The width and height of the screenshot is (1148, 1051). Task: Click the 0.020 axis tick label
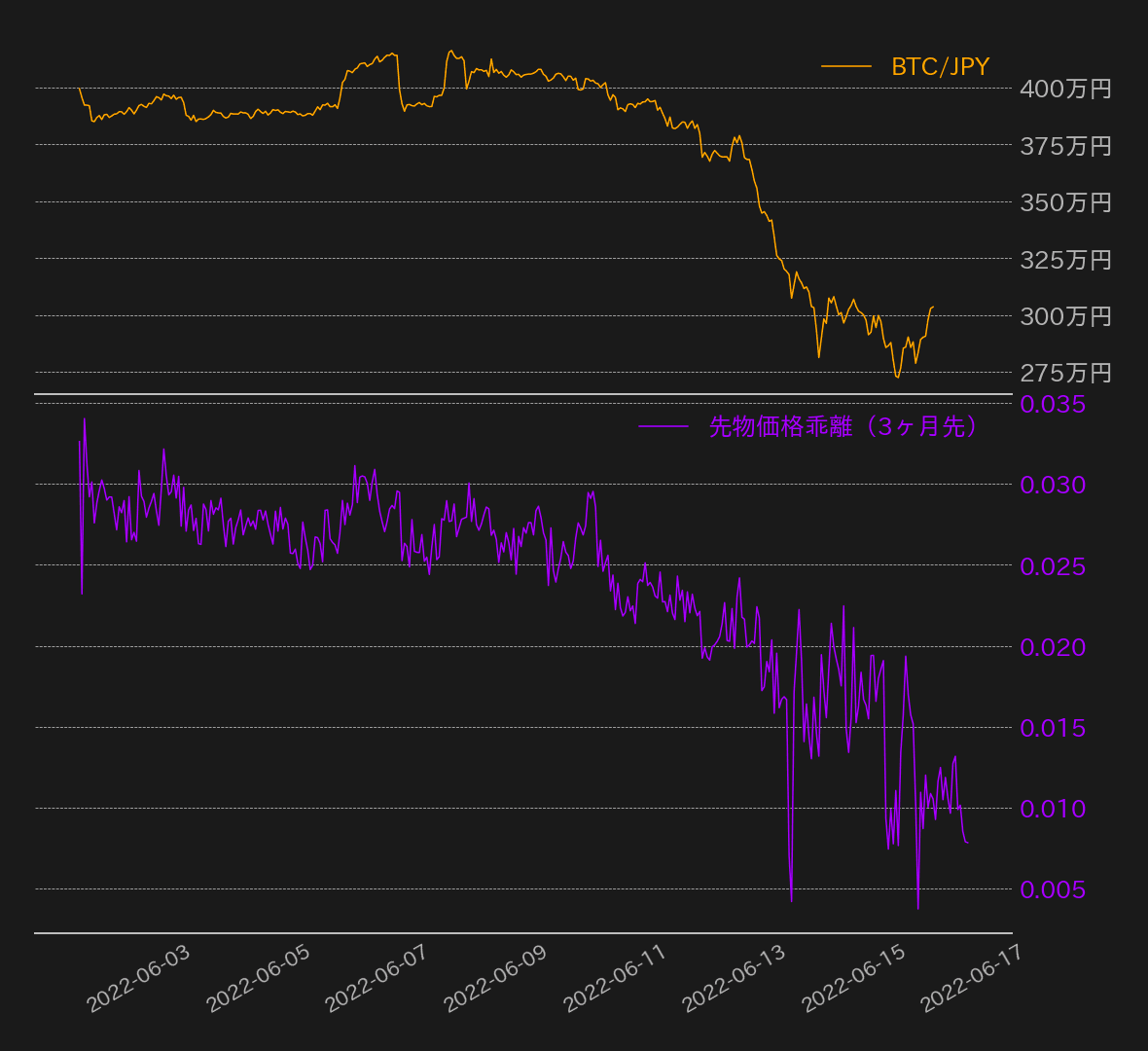(1053, 647)
